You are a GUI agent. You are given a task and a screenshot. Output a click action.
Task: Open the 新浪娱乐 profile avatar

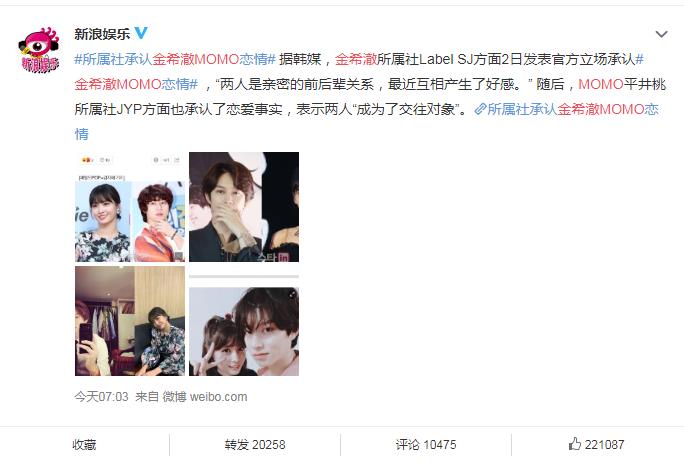38,50
